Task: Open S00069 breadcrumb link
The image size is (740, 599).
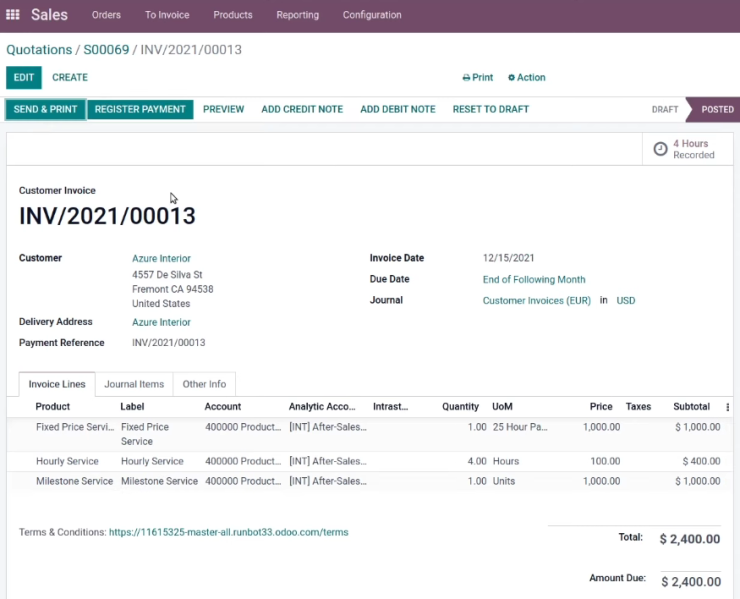Action: (x=106, y=50)
